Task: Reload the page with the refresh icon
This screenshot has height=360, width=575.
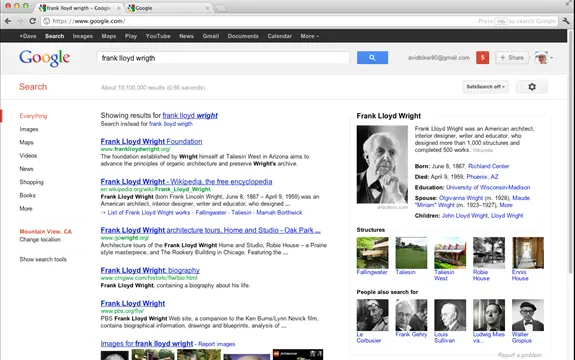Action: [32, 21]
